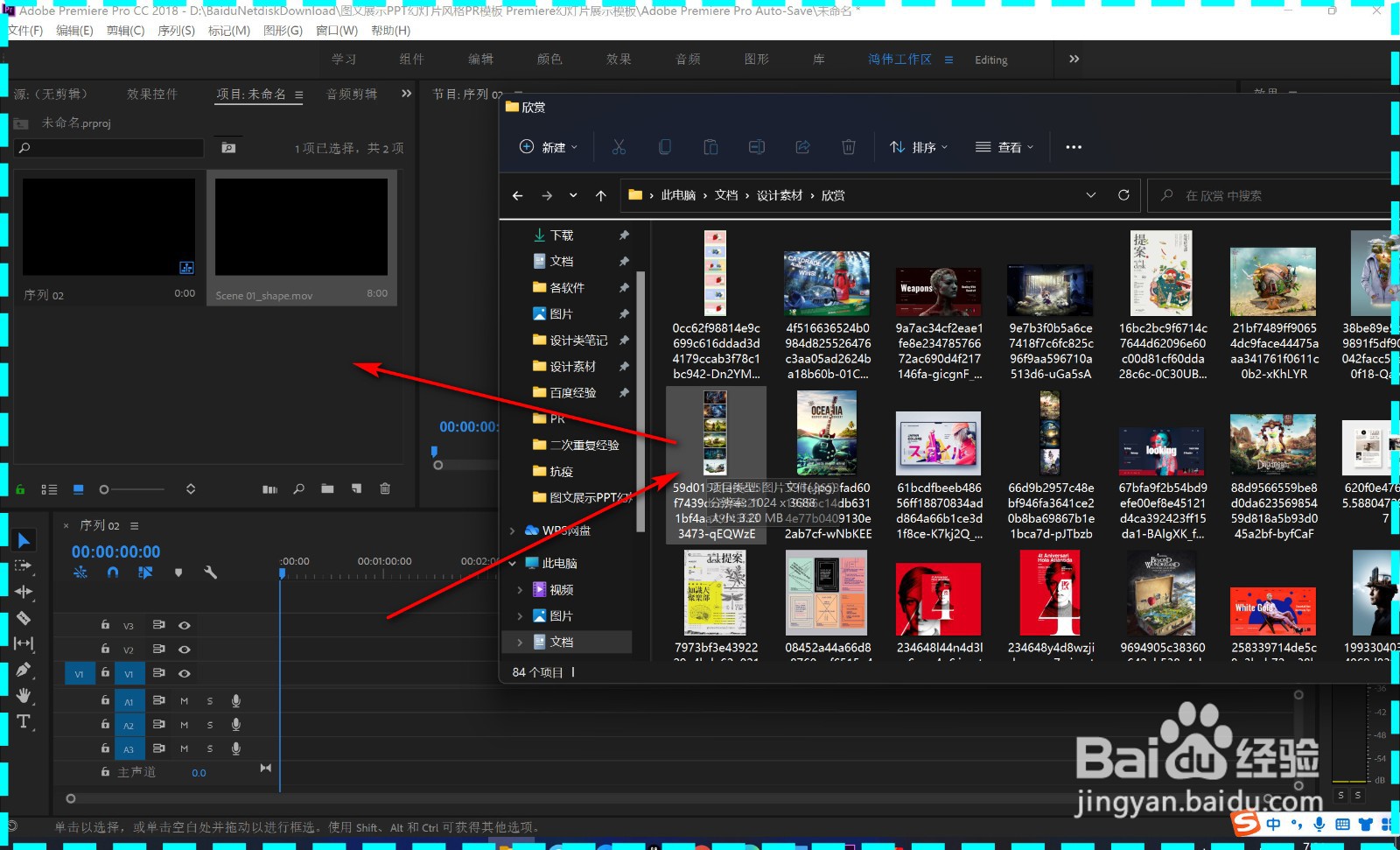1400x850 pixels.
Task: Open the 新建 dropdown in Explorer
Action: [549, 147]
